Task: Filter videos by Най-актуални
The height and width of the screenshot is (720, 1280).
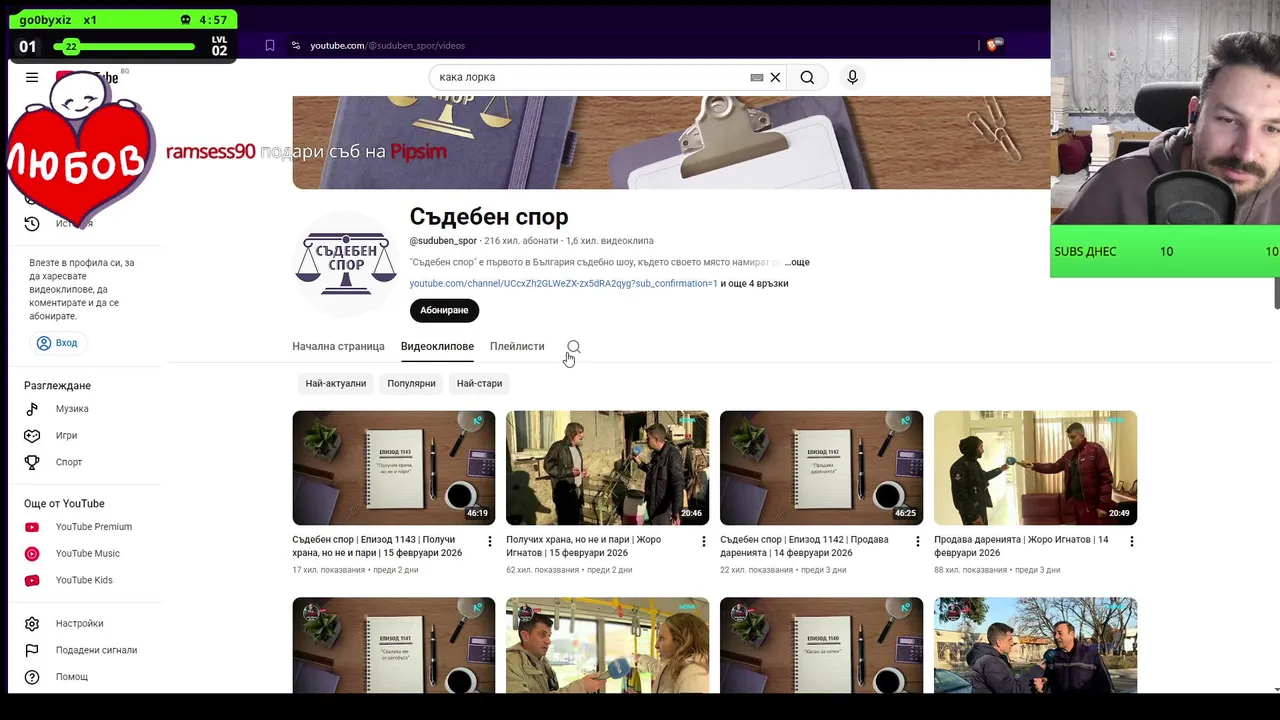Action: click(336, 383)
